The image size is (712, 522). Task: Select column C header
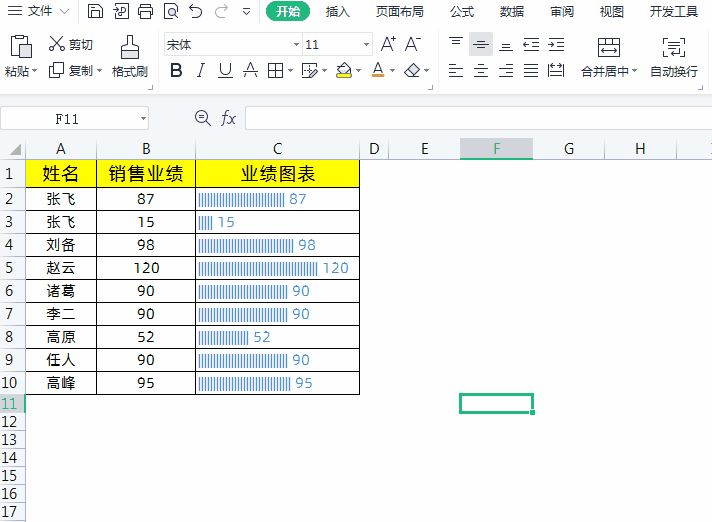click(277, 149)
